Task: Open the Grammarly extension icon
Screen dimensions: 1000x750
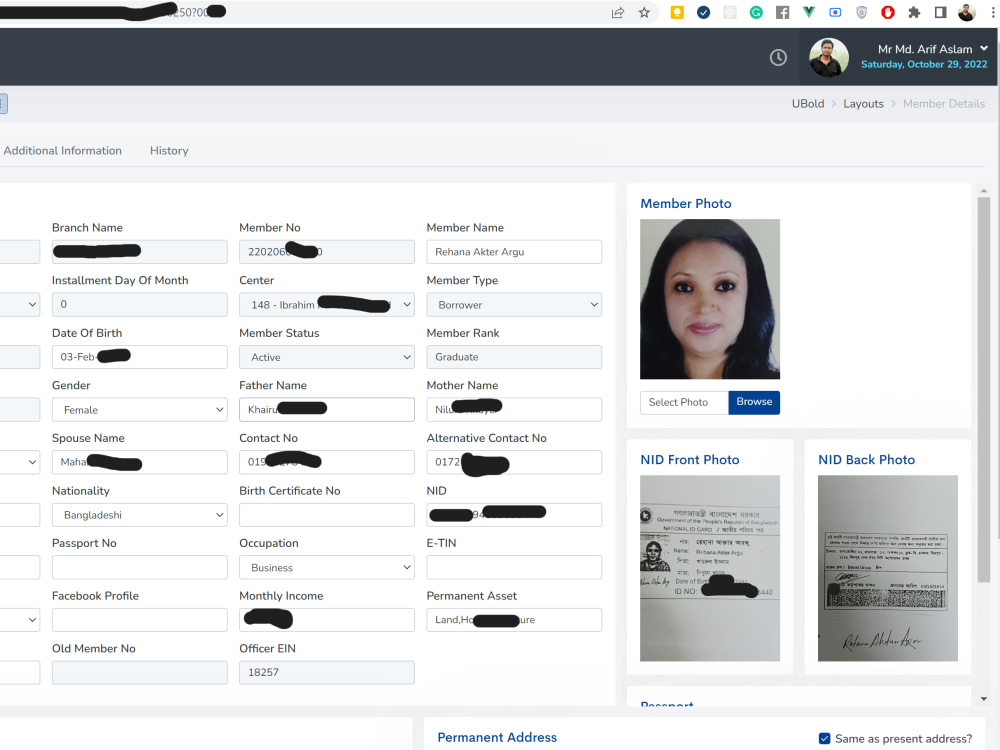Action: pyautogui.click(x=756, y=12)
